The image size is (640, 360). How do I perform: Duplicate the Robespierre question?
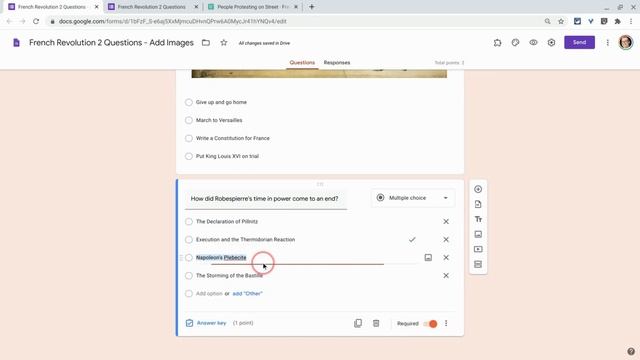pos(358,323)
